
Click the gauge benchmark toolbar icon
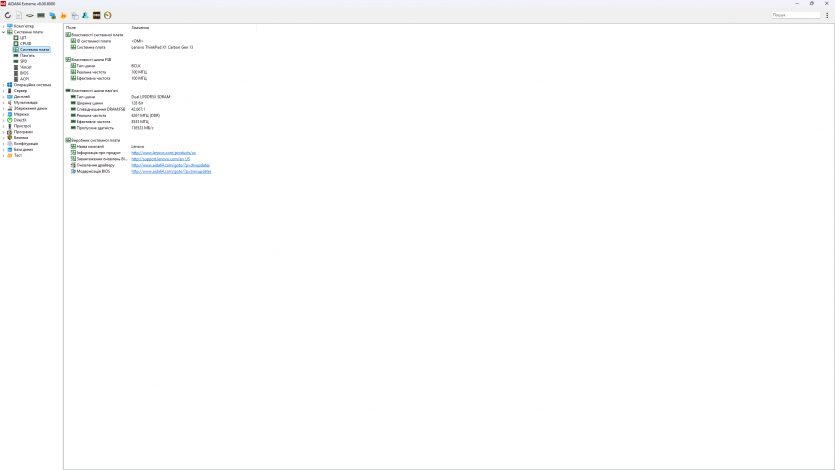point(107,15)
